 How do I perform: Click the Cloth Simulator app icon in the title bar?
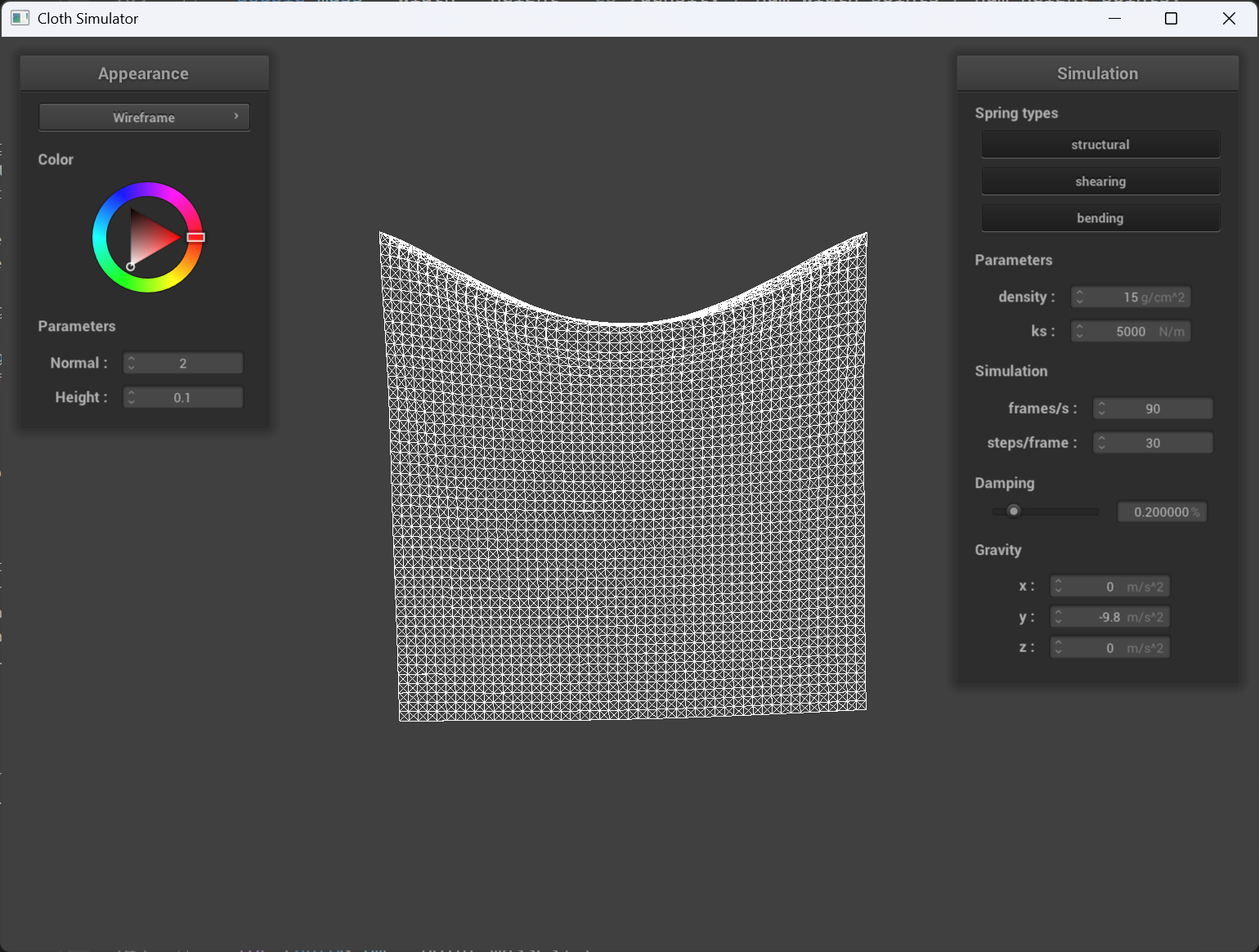[x=20, y=18]
